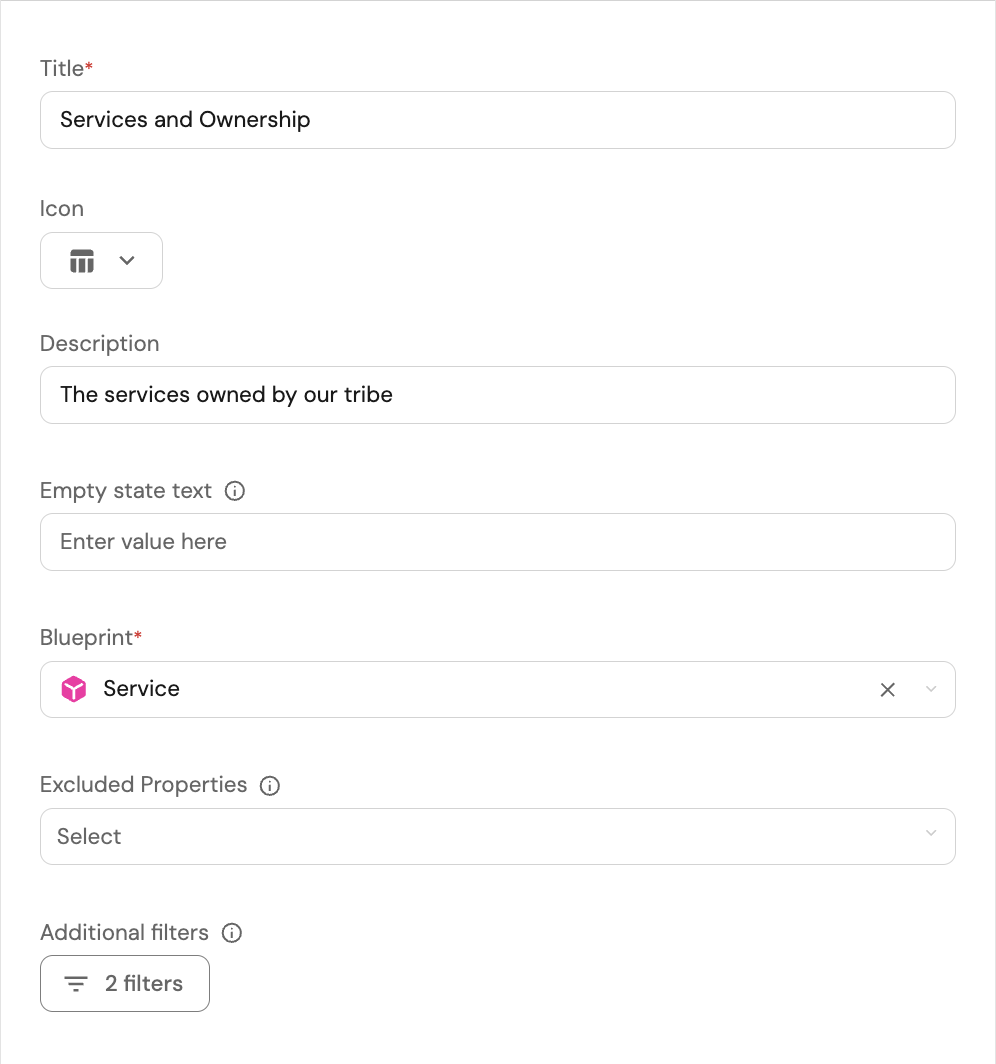
Task: Click the Select placeholder in Excluded Properties
Action: 89,837
